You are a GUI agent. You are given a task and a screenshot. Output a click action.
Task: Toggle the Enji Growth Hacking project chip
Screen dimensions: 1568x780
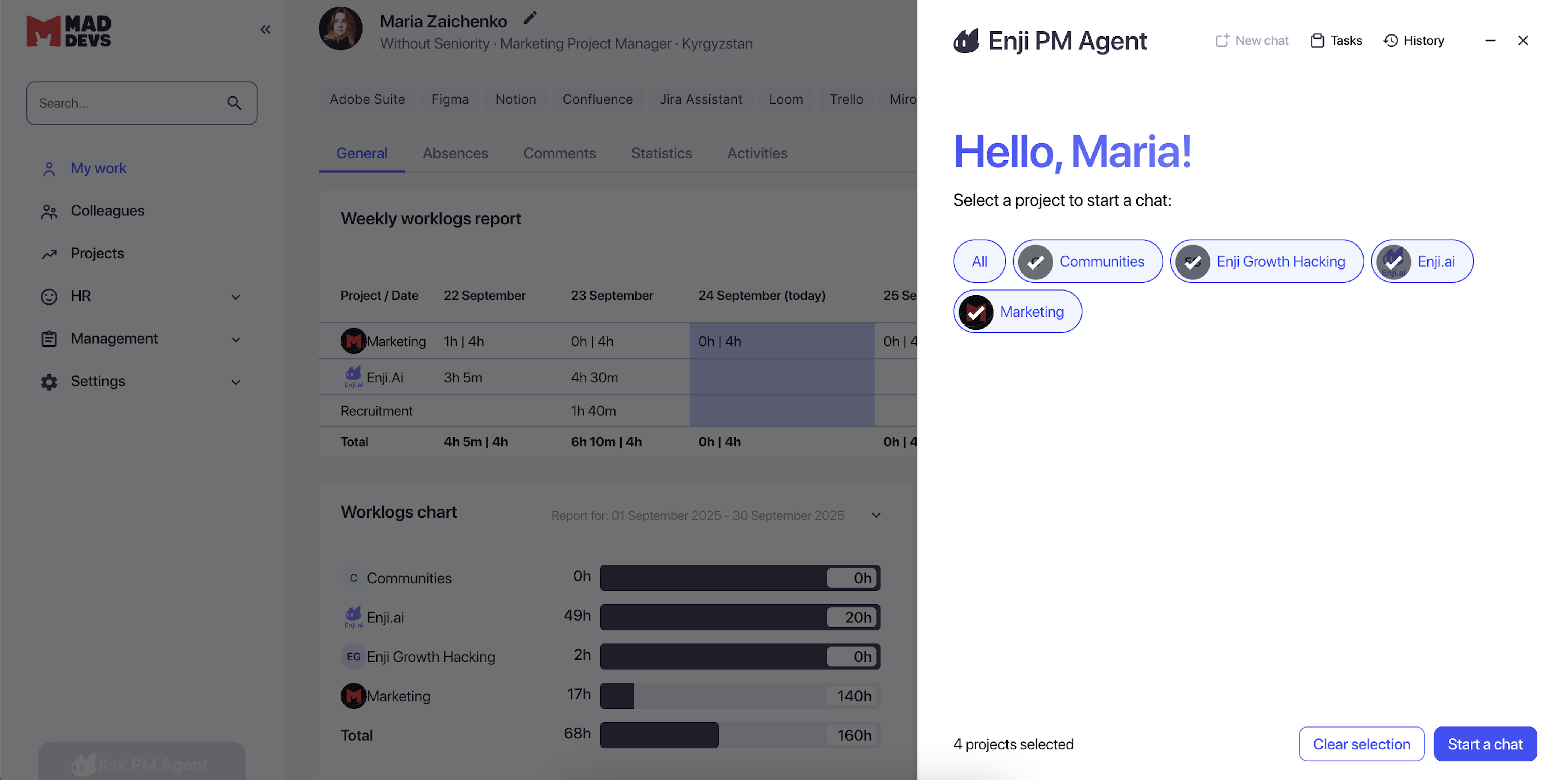pyautogui.click(x=1266, y=261)
